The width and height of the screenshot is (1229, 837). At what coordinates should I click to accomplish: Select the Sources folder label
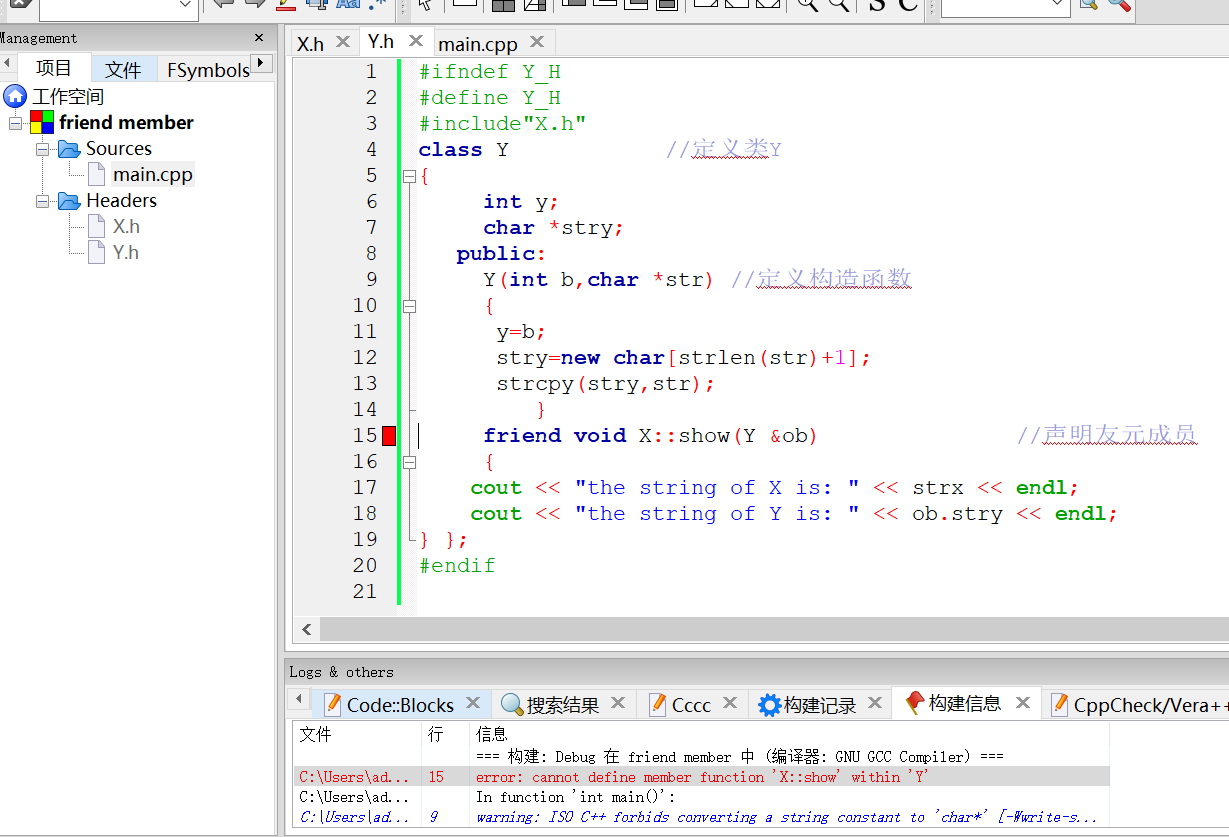119,149
